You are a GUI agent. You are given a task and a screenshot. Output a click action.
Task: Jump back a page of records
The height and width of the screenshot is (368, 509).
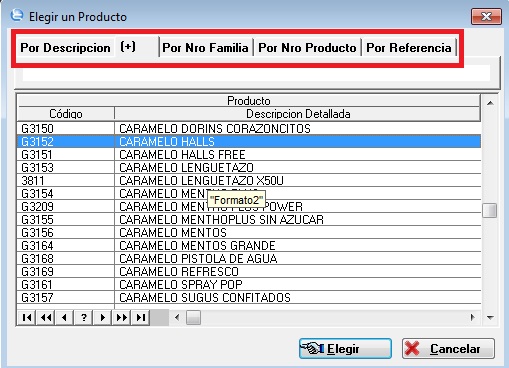pyautogui.click(x=46, y=317)
